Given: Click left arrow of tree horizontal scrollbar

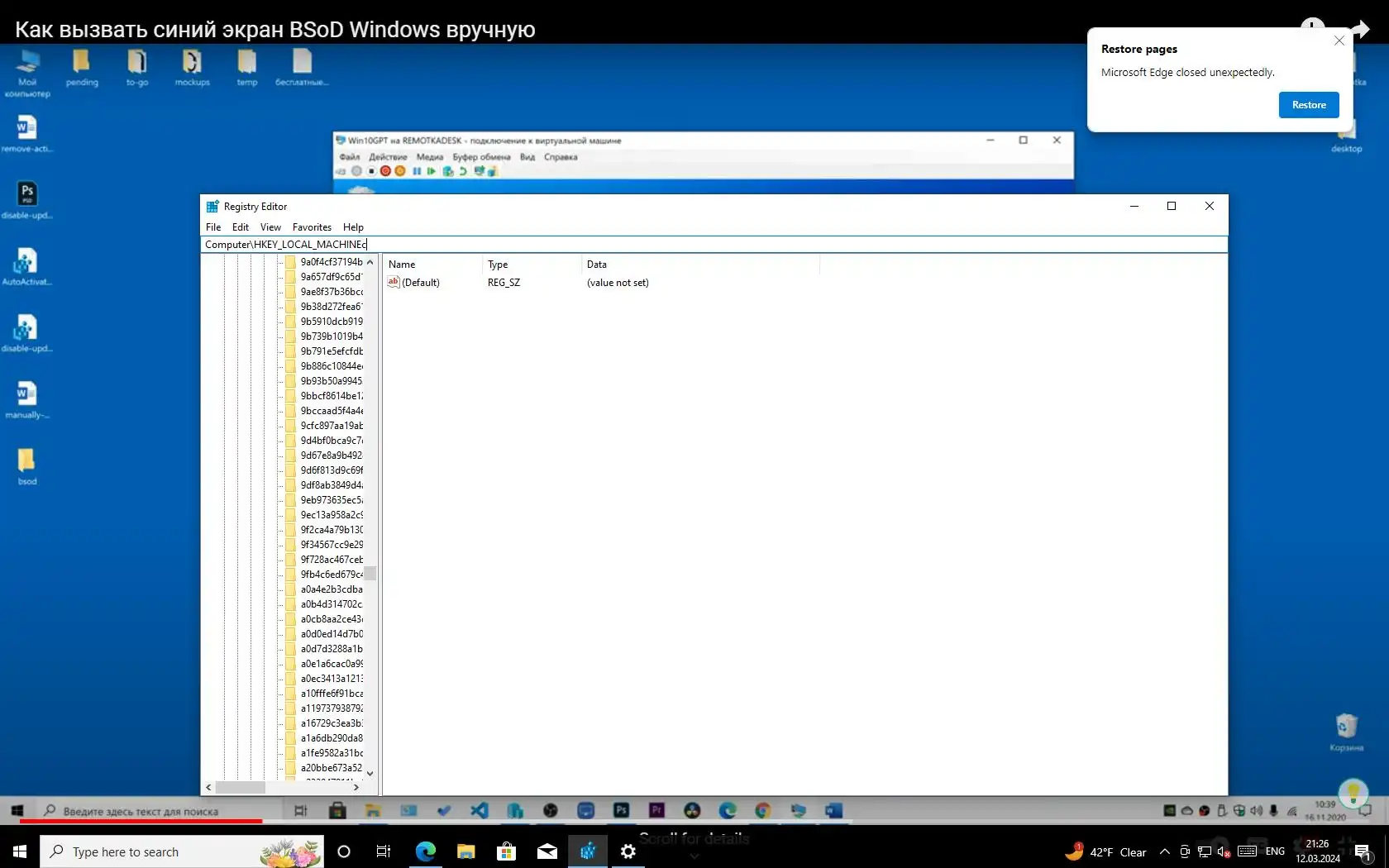Looking at the screenshot, I should coord(208,788).
